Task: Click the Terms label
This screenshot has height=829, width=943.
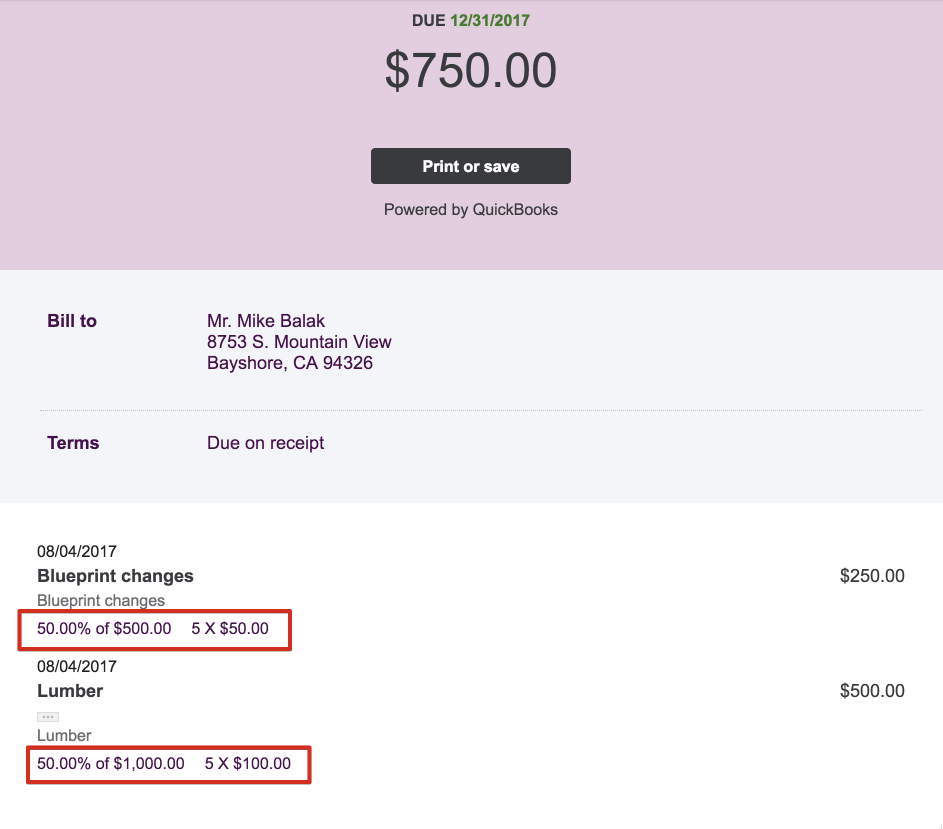Action: pyautogui.click(x=73, y=443)
